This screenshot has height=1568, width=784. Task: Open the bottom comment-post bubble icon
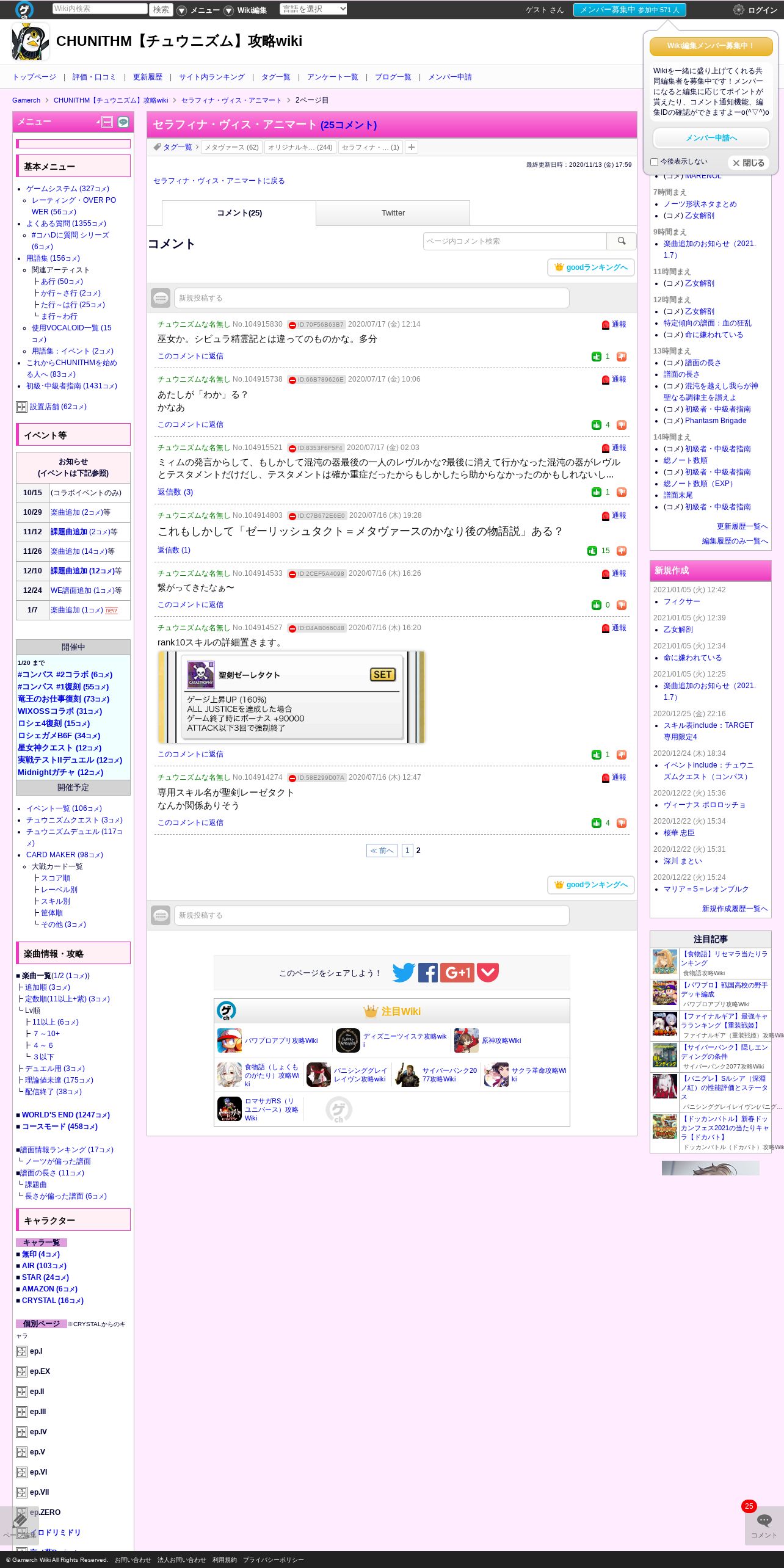[x=161, y=915]
